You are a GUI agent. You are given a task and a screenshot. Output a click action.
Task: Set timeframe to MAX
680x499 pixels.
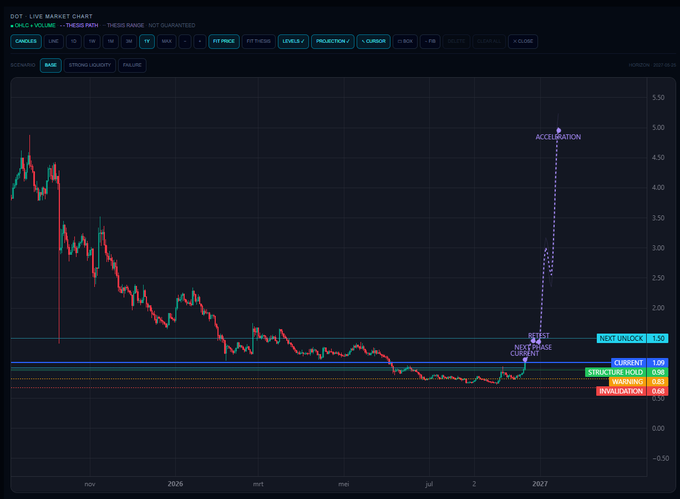pyautogui.click(x=167, y=41)
